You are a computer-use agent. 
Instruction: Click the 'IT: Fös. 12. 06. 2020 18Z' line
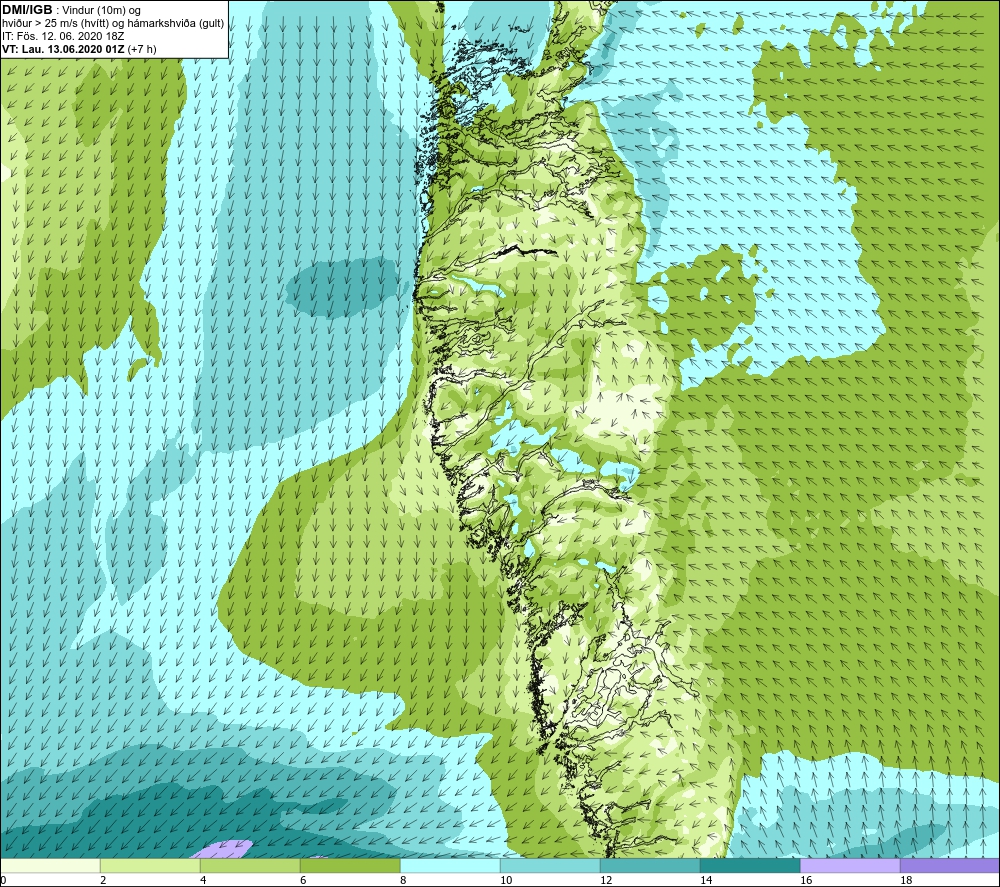pyautogui.click(x=63, y=36)
